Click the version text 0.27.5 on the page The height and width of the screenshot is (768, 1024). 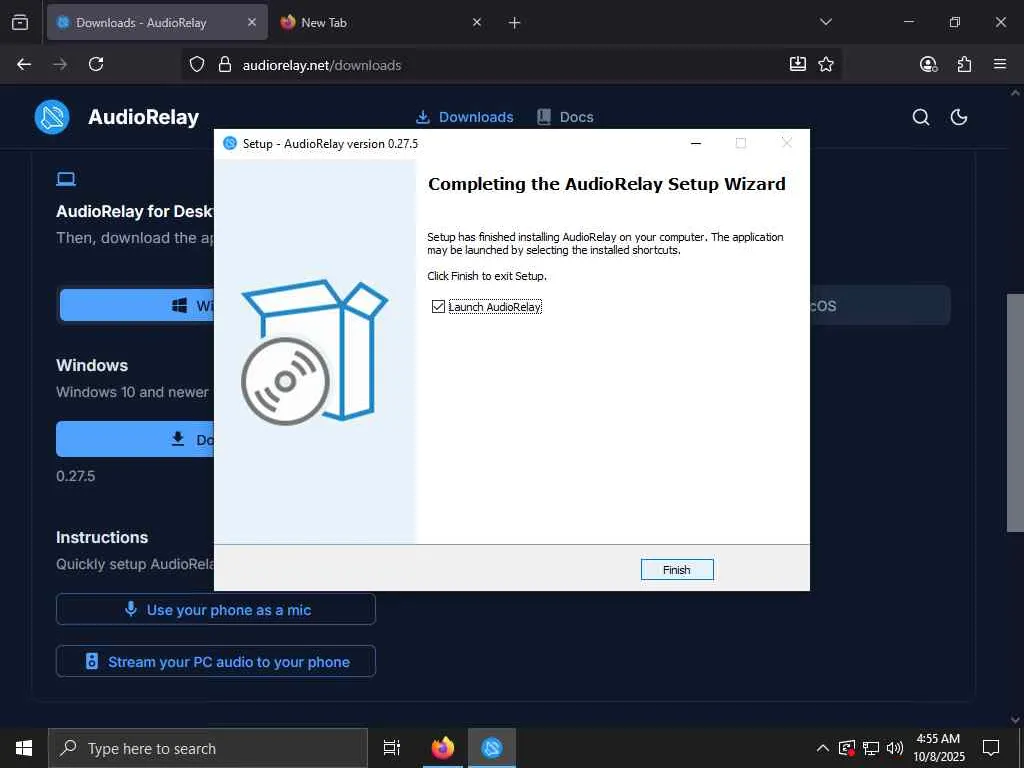coord(76,476)
